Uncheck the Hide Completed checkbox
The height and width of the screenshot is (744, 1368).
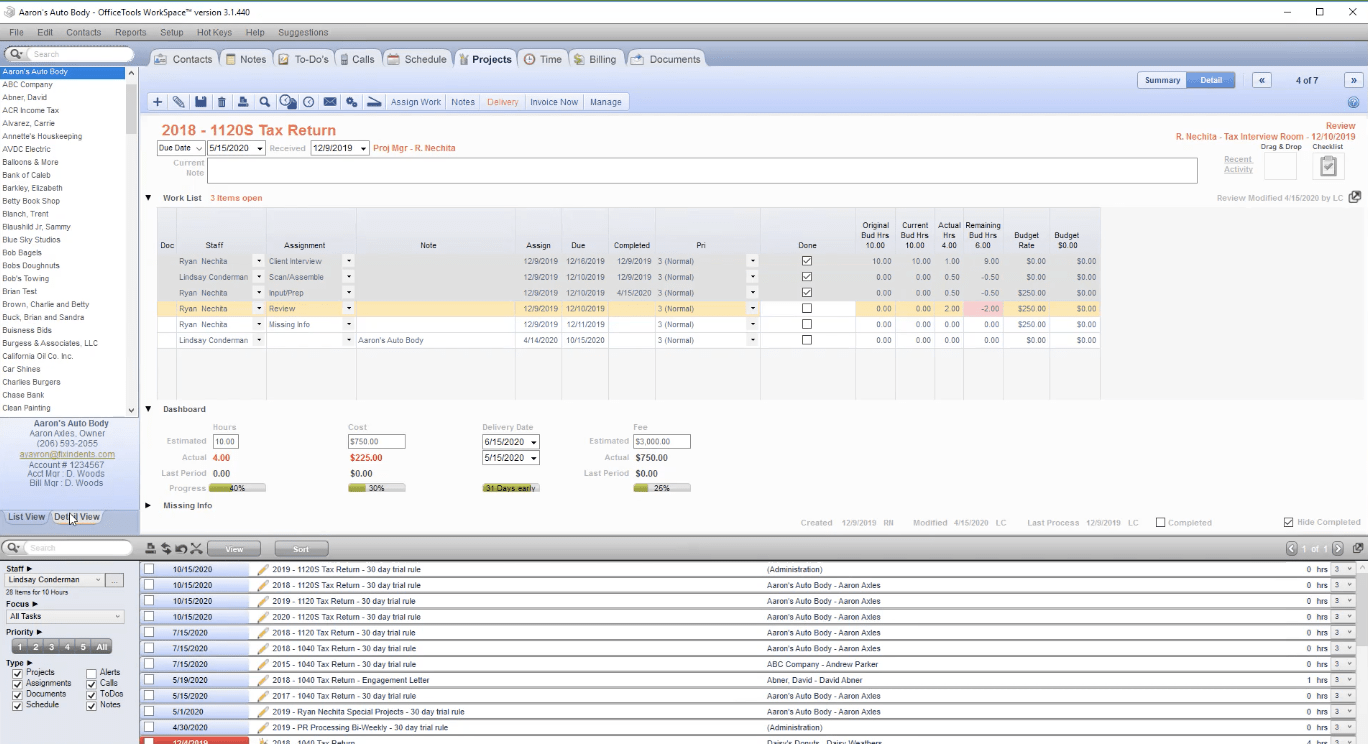1289,522
